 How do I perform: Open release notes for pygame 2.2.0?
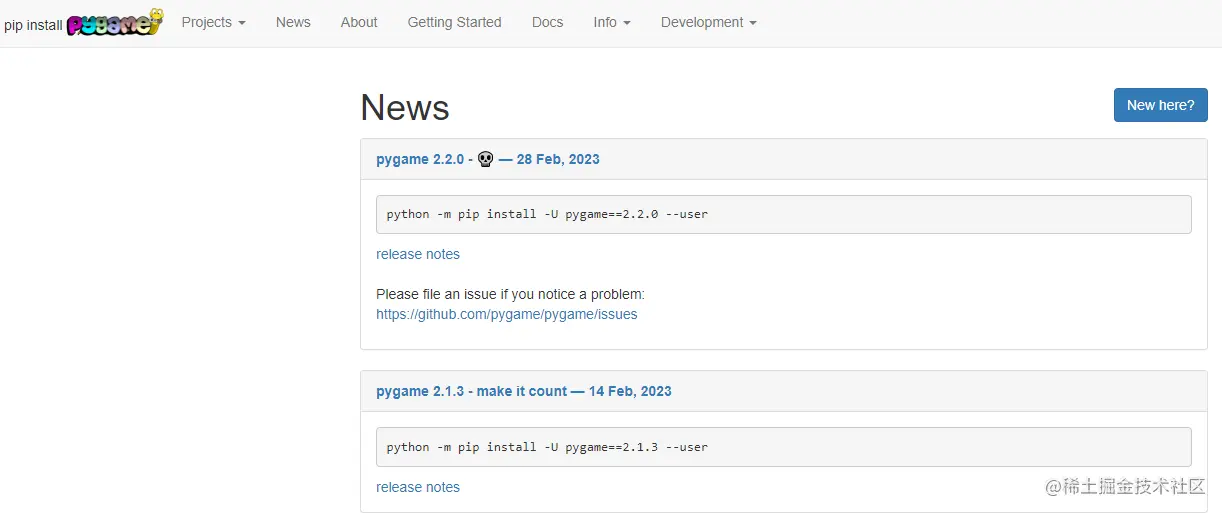coord(418,254)
